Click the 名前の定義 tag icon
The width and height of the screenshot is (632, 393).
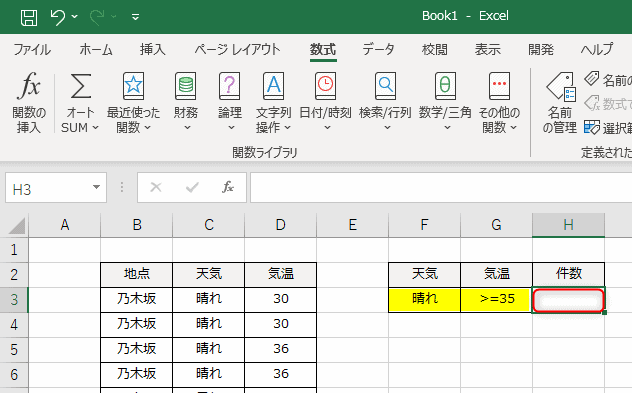point(591,79)
